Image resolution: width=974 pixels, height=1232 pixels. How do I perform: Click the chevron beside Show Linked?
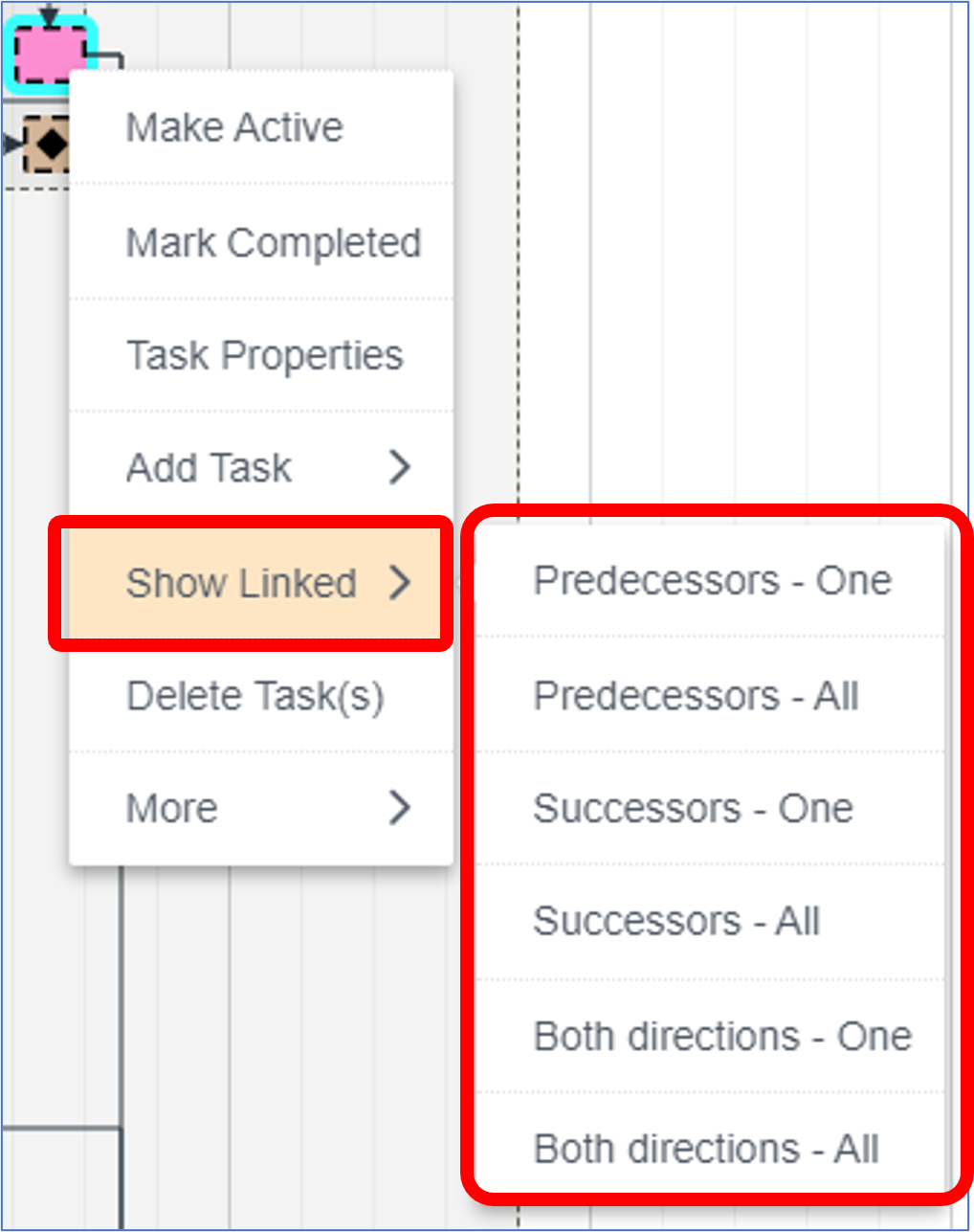(399, 582)
